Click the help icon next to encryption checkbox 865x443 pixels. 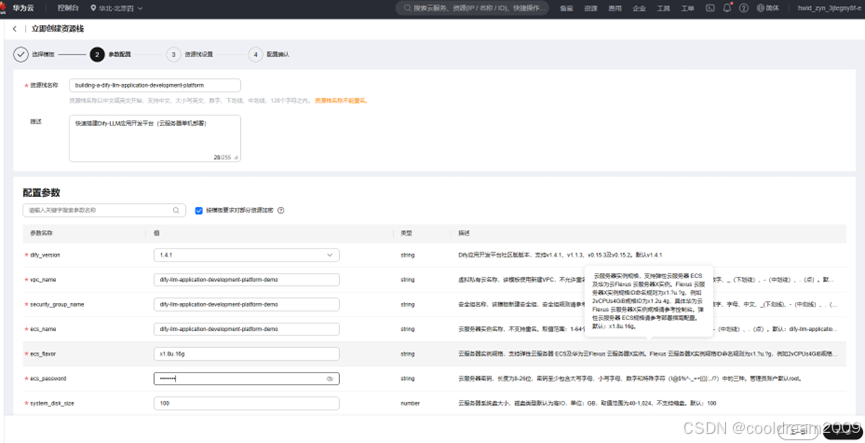point(281,210)
